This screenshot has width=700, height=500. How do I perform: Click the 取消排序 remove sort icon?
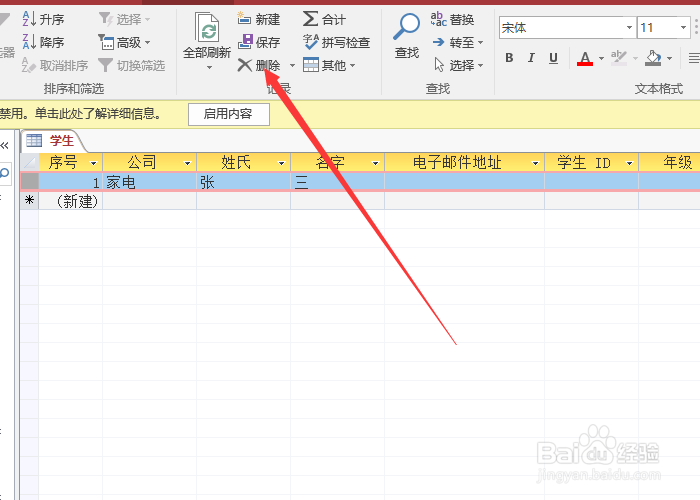coord(29,65)
